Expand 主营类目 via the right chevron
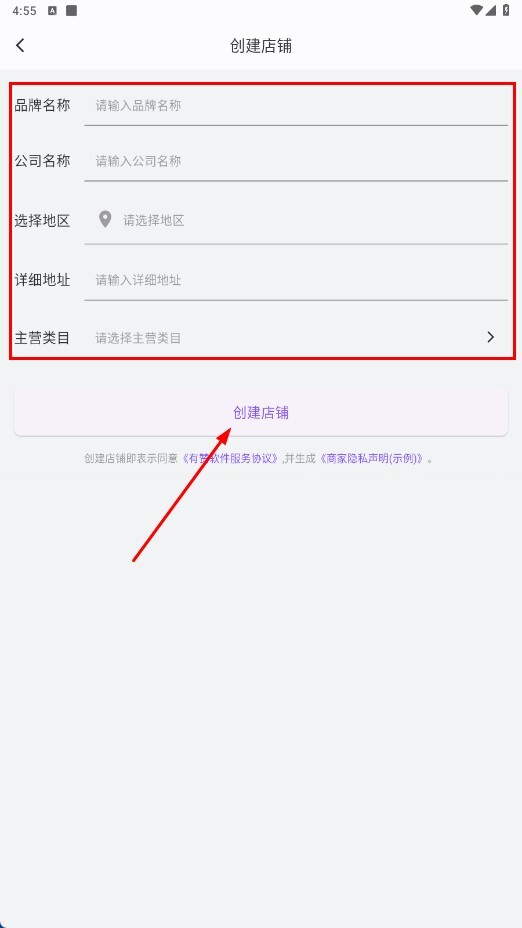Image resolution: width=522 pixels, height=928 pixels. 490,337
